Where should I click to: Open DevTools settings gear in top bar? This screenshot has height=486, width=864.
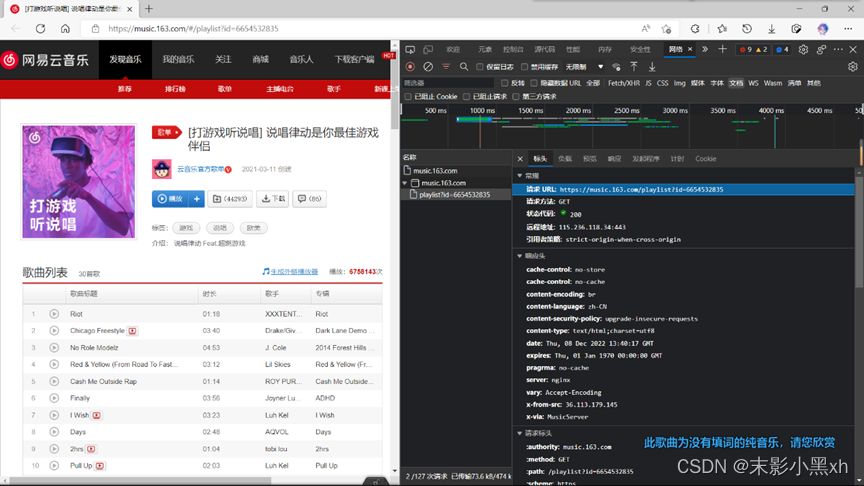(803, 50)
